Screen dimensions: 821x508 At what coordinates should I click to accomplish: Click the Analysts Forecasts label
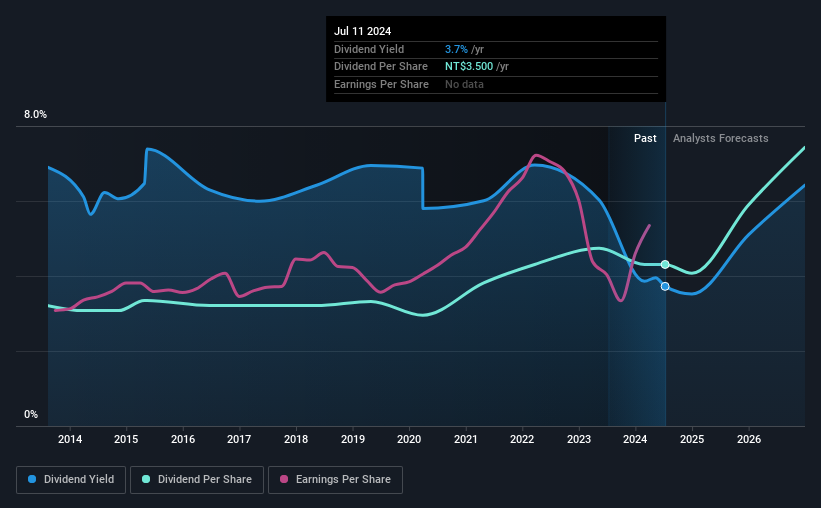point(720,138)
